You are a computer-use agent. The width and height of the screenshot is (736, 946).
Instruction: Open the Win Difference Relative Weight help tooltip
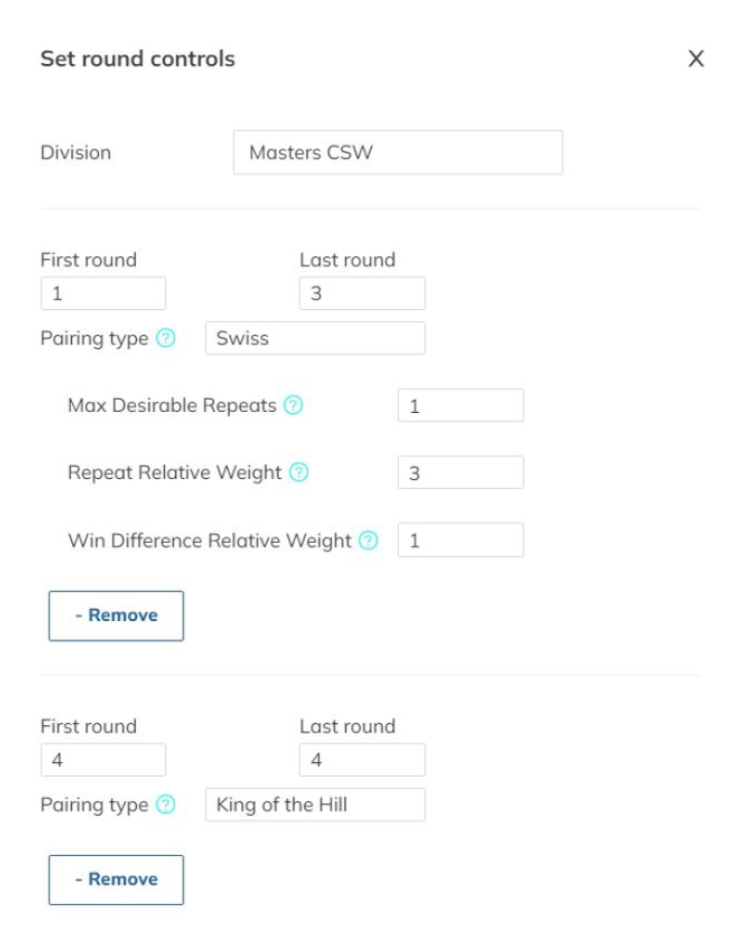pos(369,541)
